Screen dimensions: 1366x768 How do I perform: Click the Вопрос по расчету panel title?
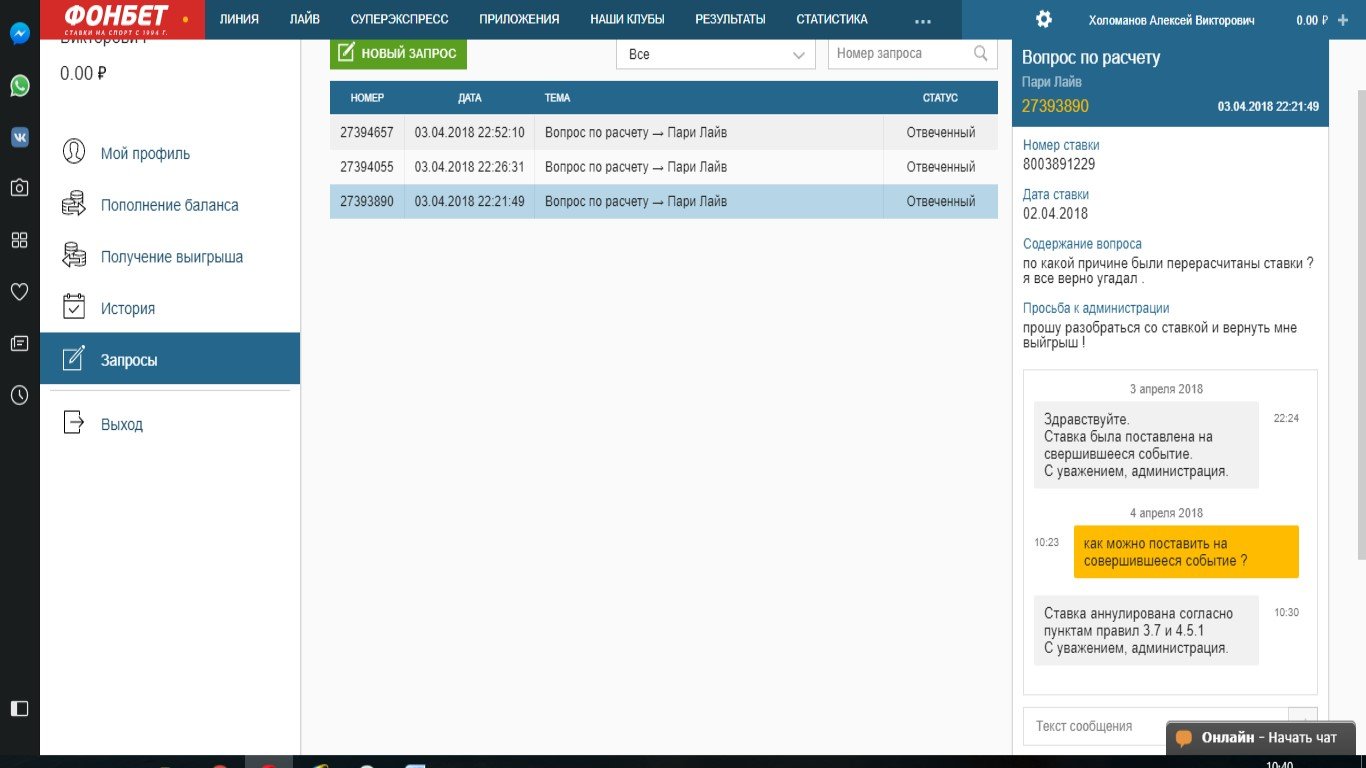point(1091,58)
